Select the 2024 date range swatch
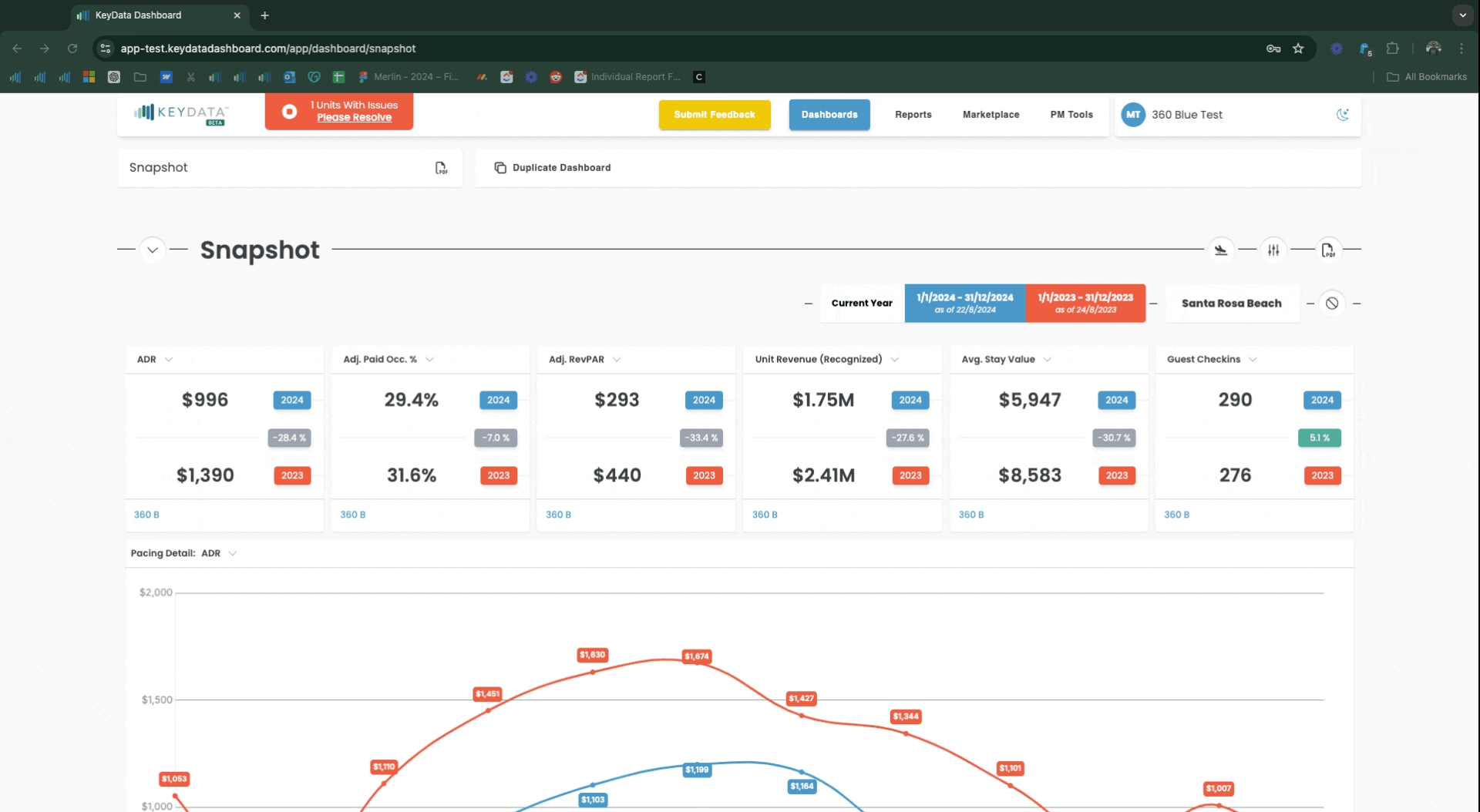Image resolution: width=1480 pixels, height=812 pixels. pos(964,303)
